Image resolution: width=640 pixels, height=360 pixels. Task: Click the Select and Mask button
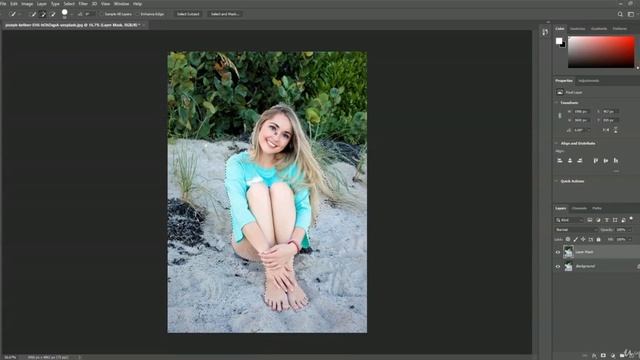tap(224, 14)
